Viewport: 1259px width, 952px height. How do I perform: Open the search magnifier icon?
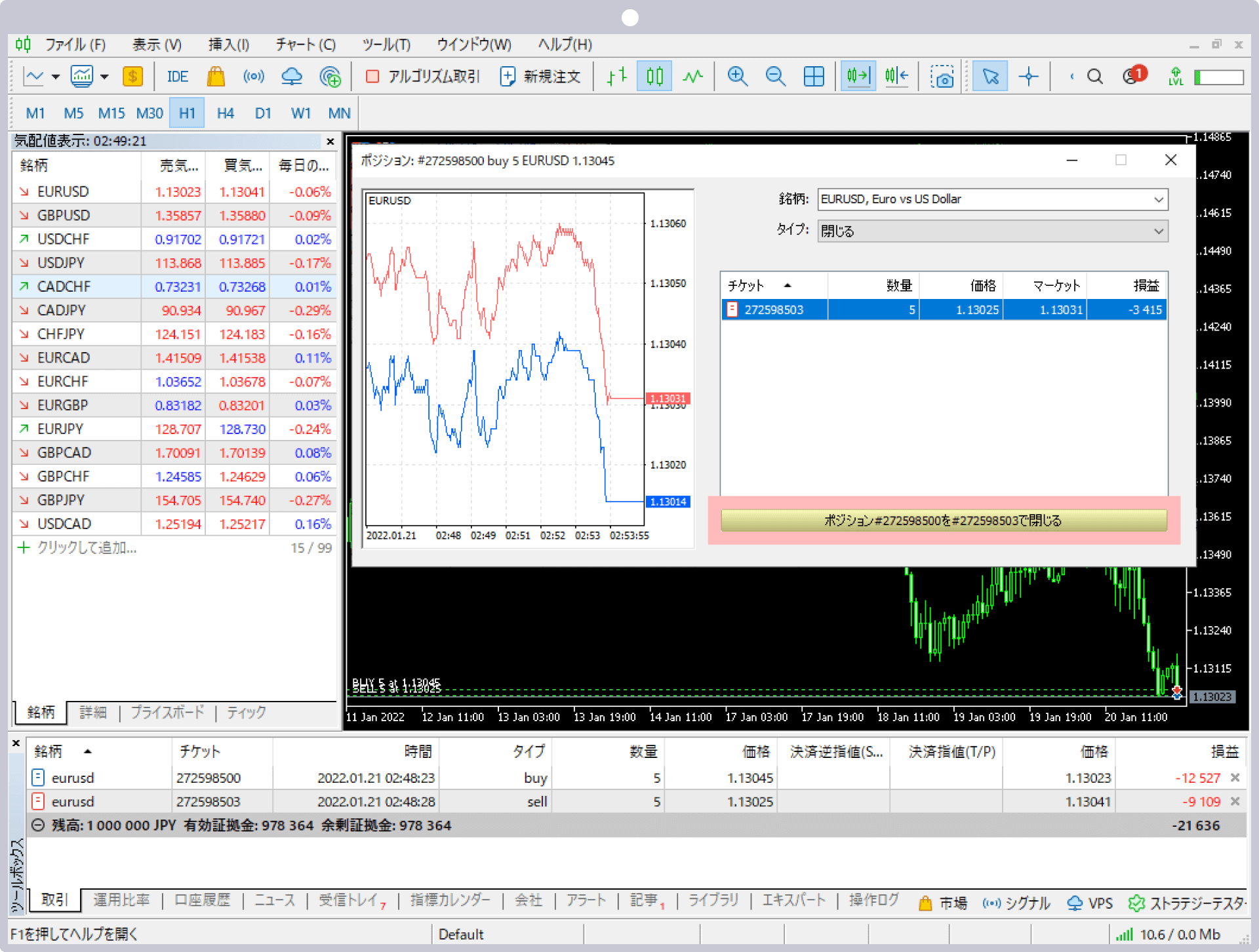1094,77
